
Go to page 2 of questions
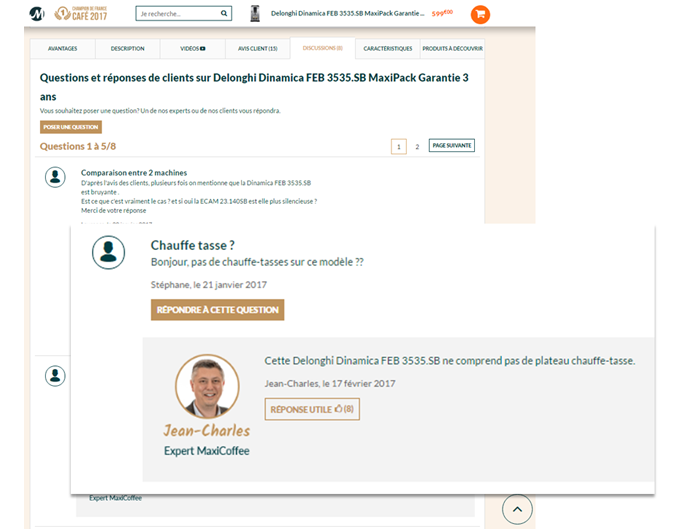point(417,147)
